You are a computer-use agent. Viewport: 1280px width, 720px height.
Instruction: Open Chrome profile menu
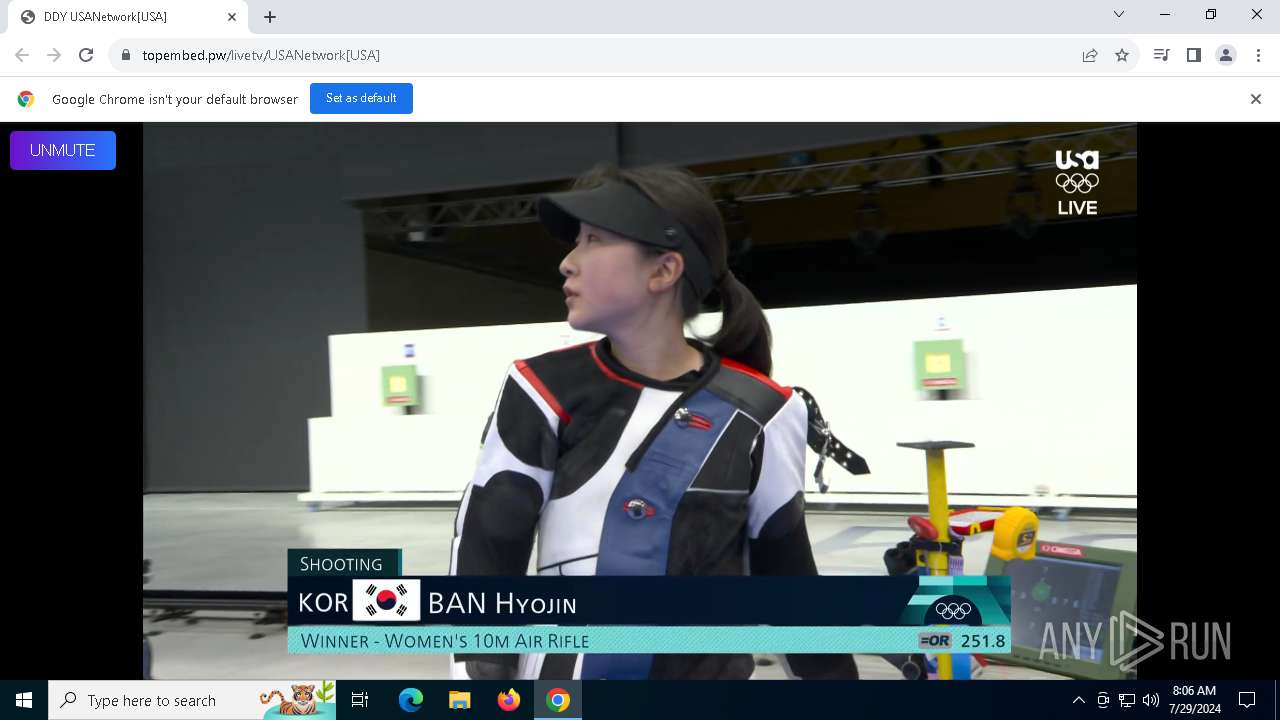(x=1226, y=55)
